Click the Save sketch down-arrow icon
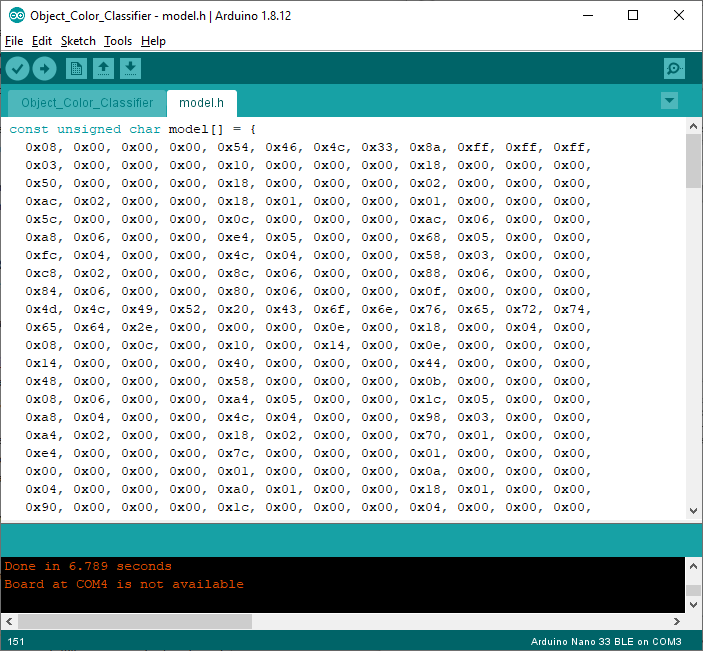Viewport: 703px width, 651px height. click(130, 68)
